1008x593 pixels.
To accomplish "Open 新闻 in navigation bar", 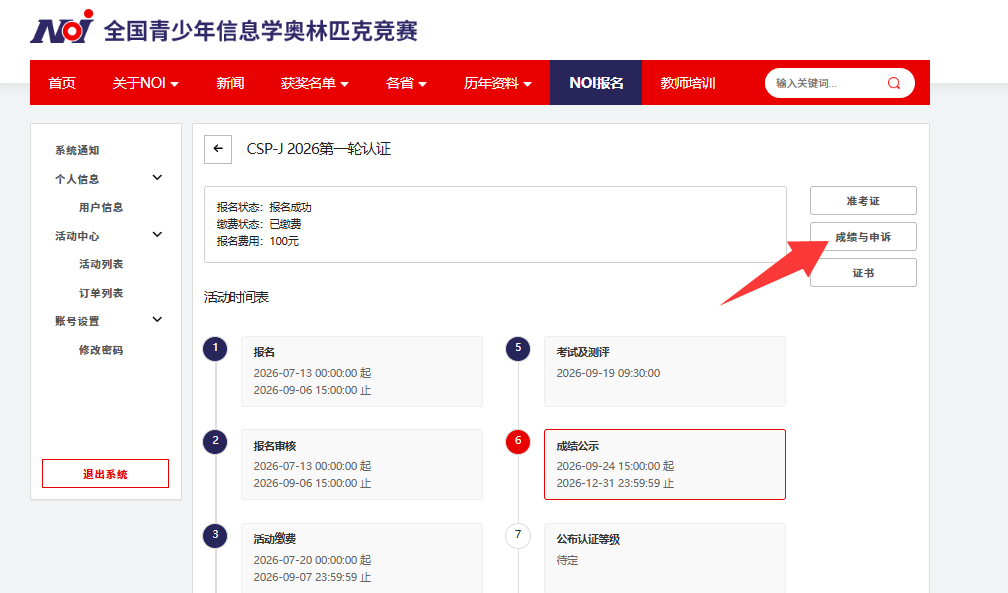I will pyautogui.click(x=230, y=83).
